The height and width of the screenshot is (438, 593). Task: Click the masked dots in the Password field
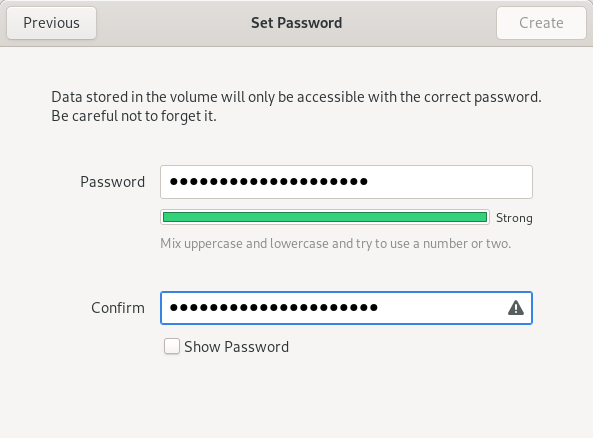tap(269, 182)
